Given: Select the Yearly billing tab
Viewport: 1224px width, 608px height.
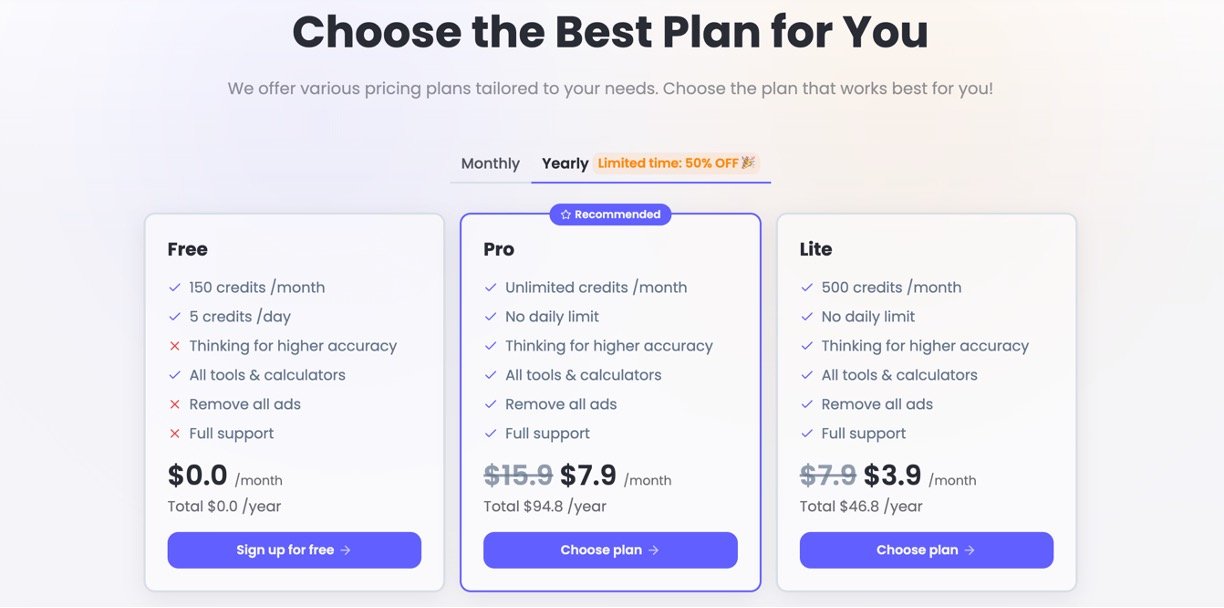Looking at the screenshot, I should click(565, 164).
